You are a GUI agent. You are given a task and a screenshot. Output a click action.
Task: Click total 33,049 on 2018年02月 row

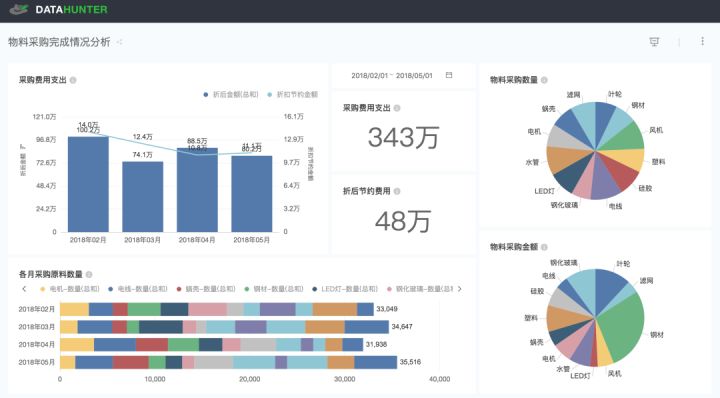point(387,309)
